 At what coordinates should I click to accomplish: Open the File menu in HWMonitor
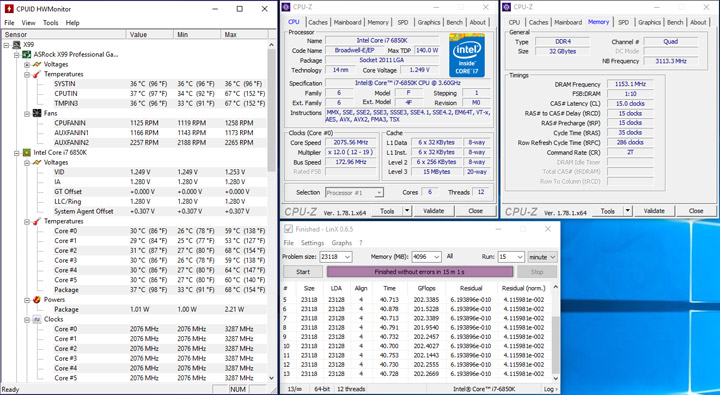(9, 23)
